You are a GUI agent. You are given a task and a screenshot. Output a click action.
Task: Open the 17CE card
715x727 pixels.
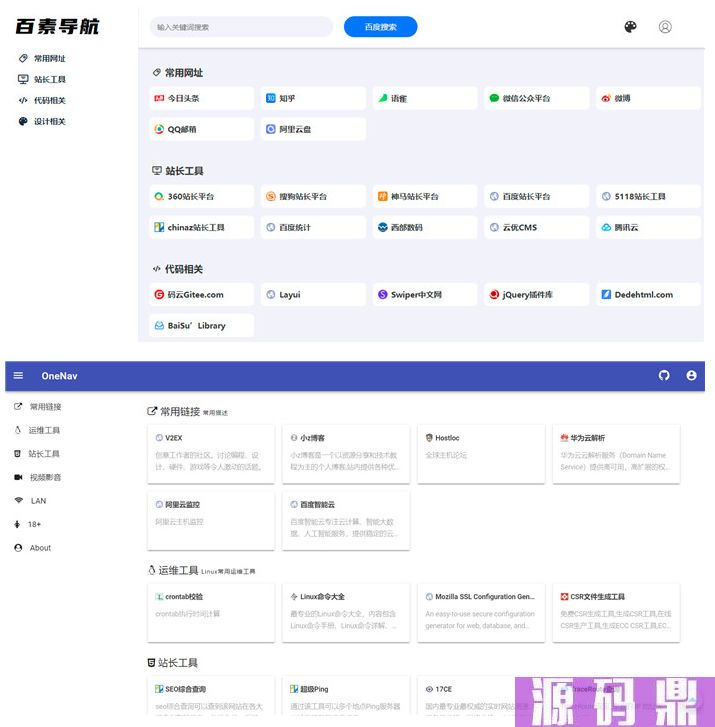(466, 695)
